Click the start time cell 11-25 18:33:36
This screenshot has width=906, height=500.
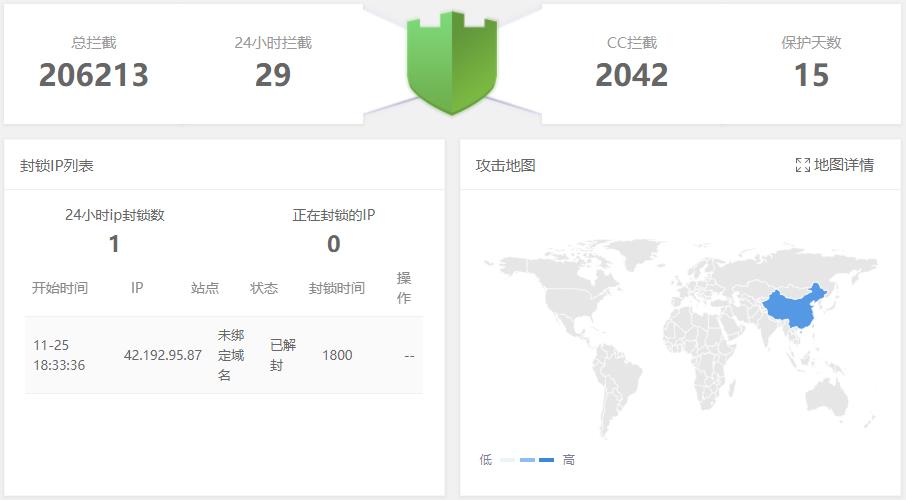click(x=59, y=355)
